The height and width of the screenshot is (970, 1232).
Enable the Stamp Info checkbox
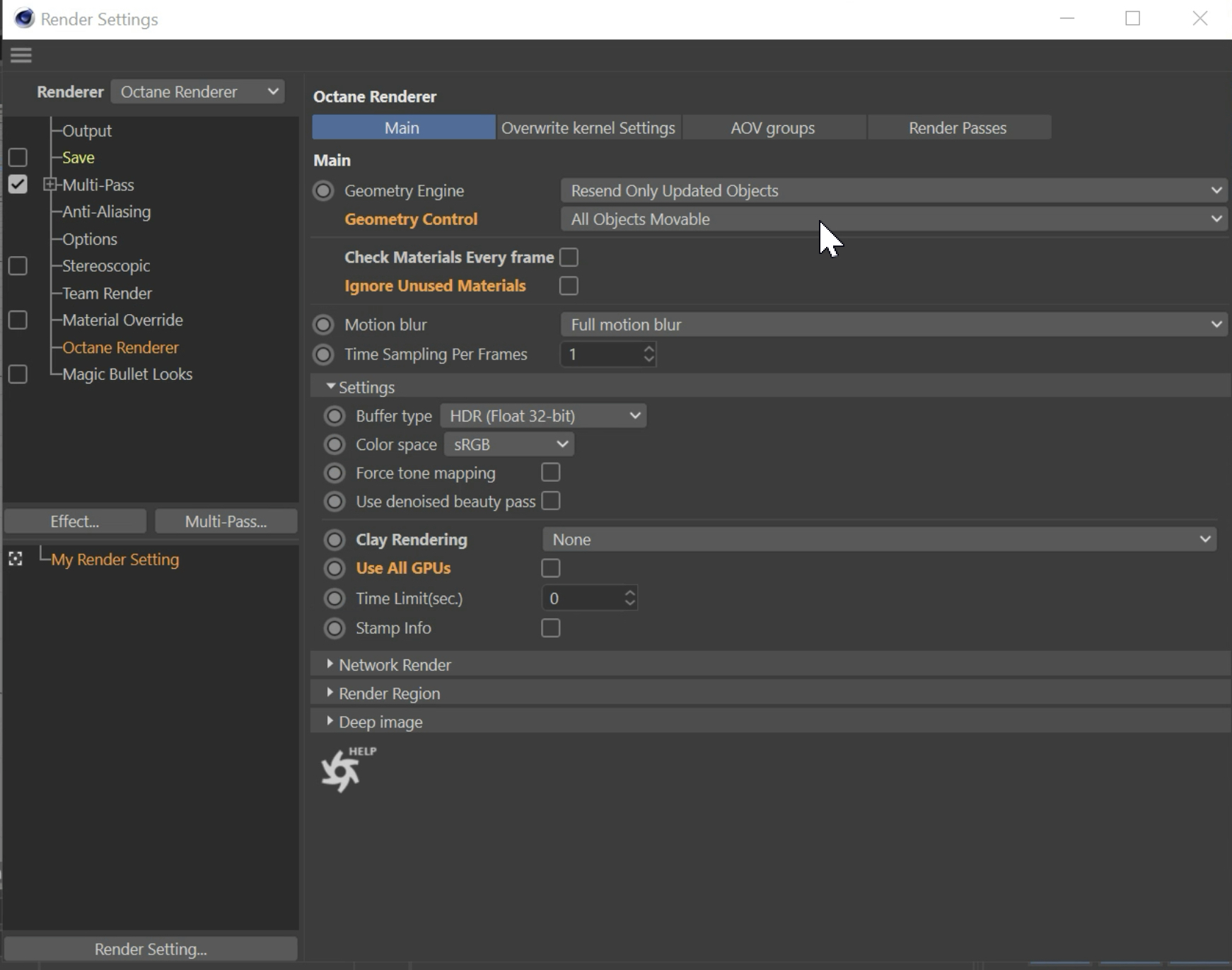coord(550,628)
